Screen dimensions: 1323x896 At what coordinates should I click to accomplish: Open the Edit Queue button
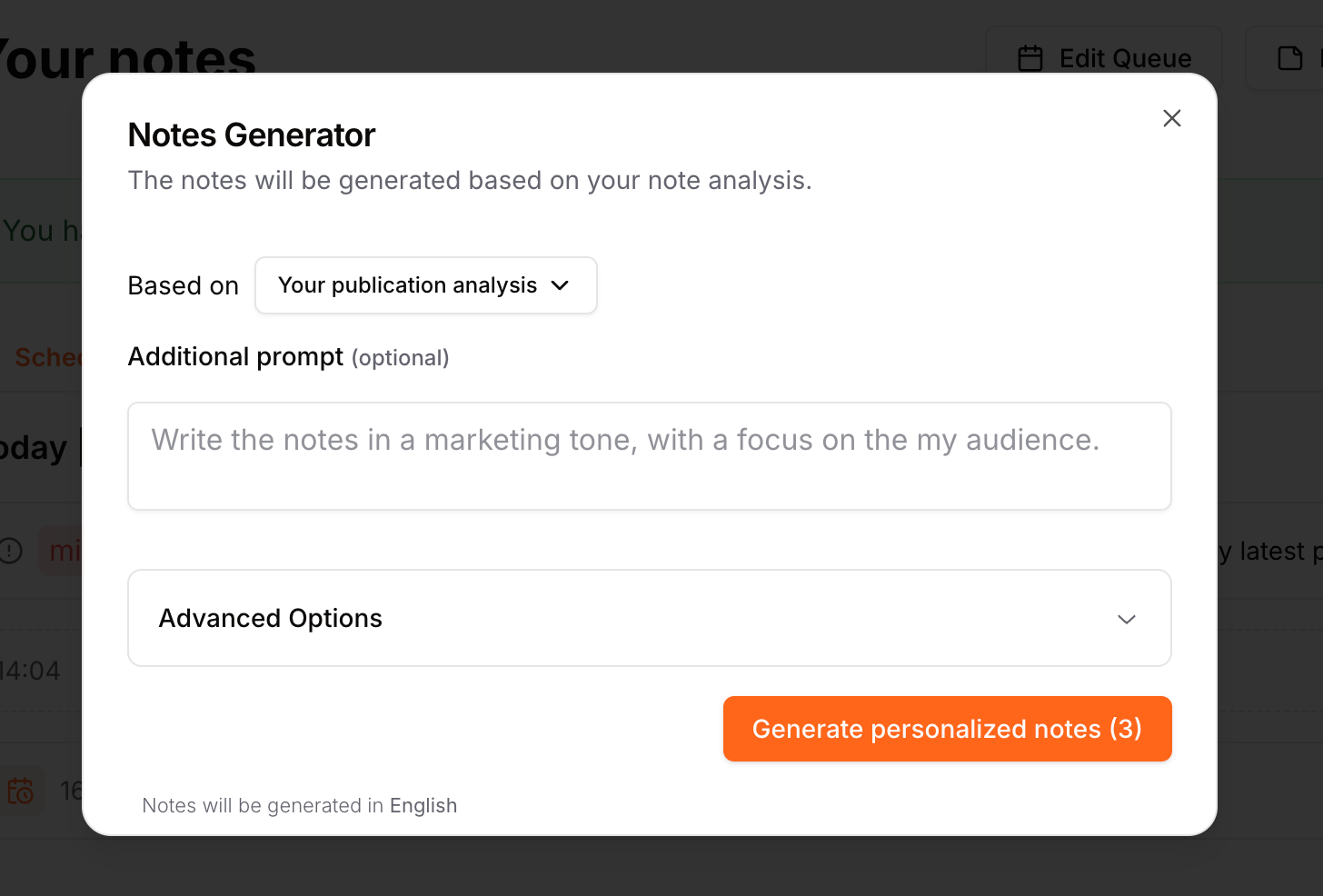[x=1104, y=59]
